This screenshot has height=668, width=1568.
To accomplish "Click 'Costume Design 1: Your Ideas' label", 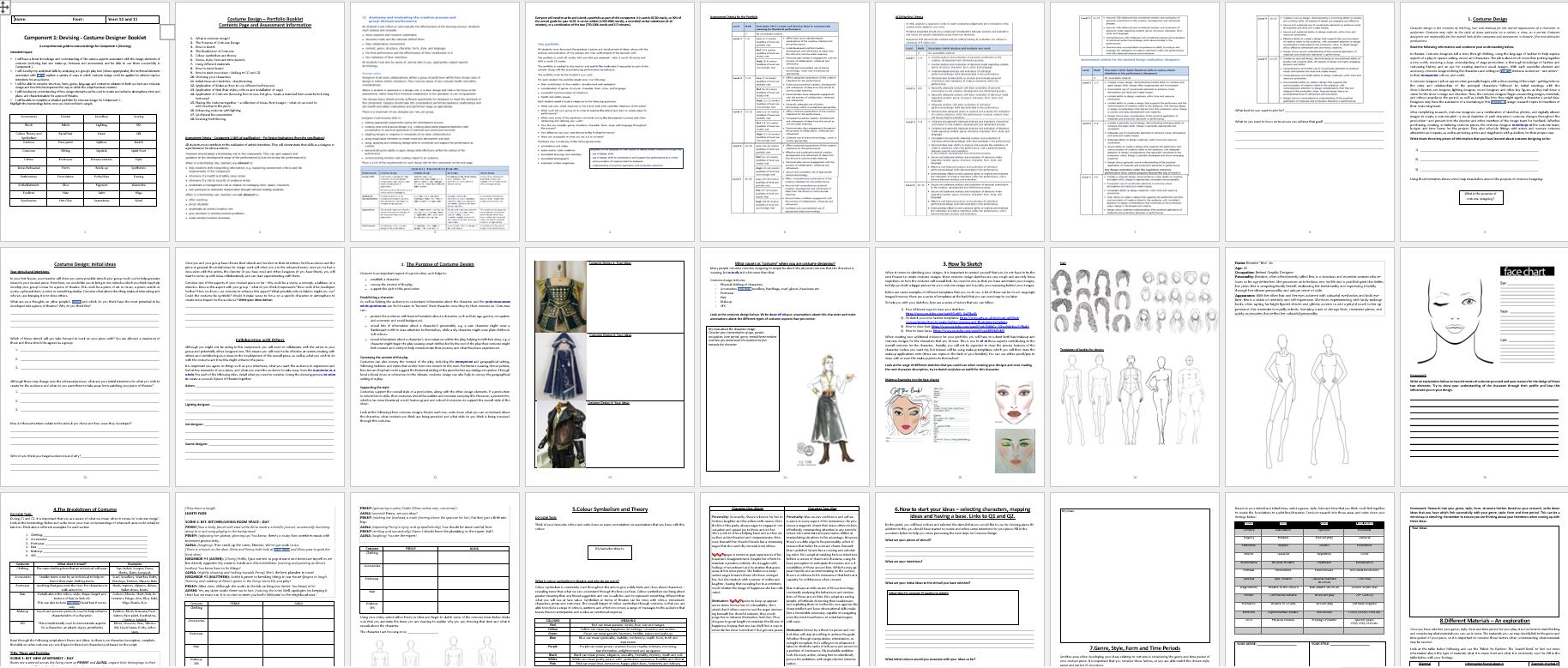I will click(x=612, y=262).
